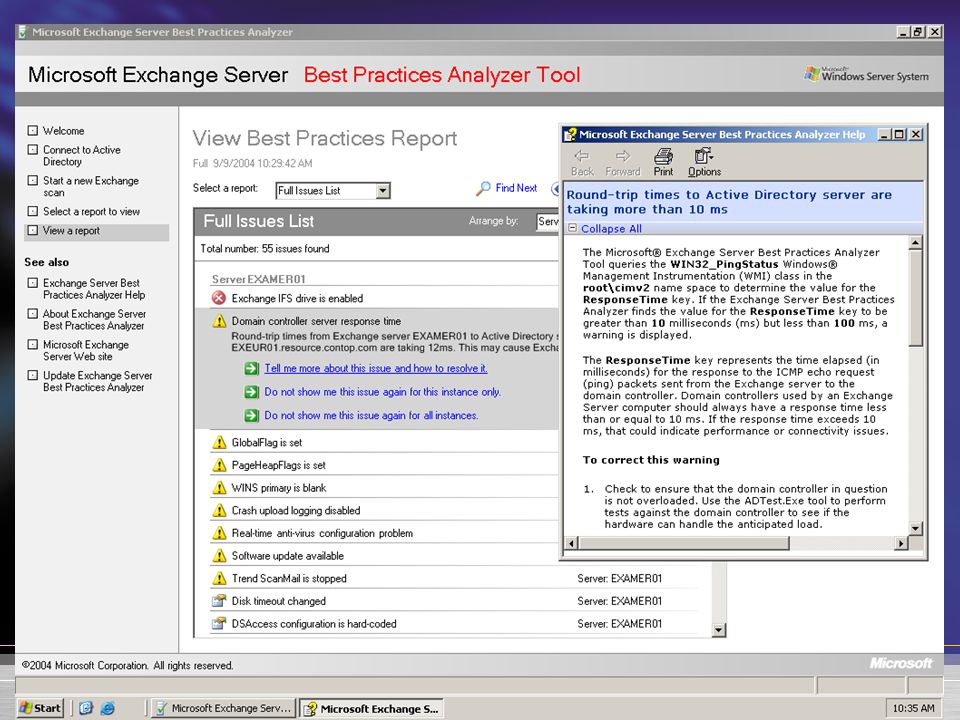960x720 pixels.
Task: Click warning icon for Domain controller server response time
Action: click(219, 321)
